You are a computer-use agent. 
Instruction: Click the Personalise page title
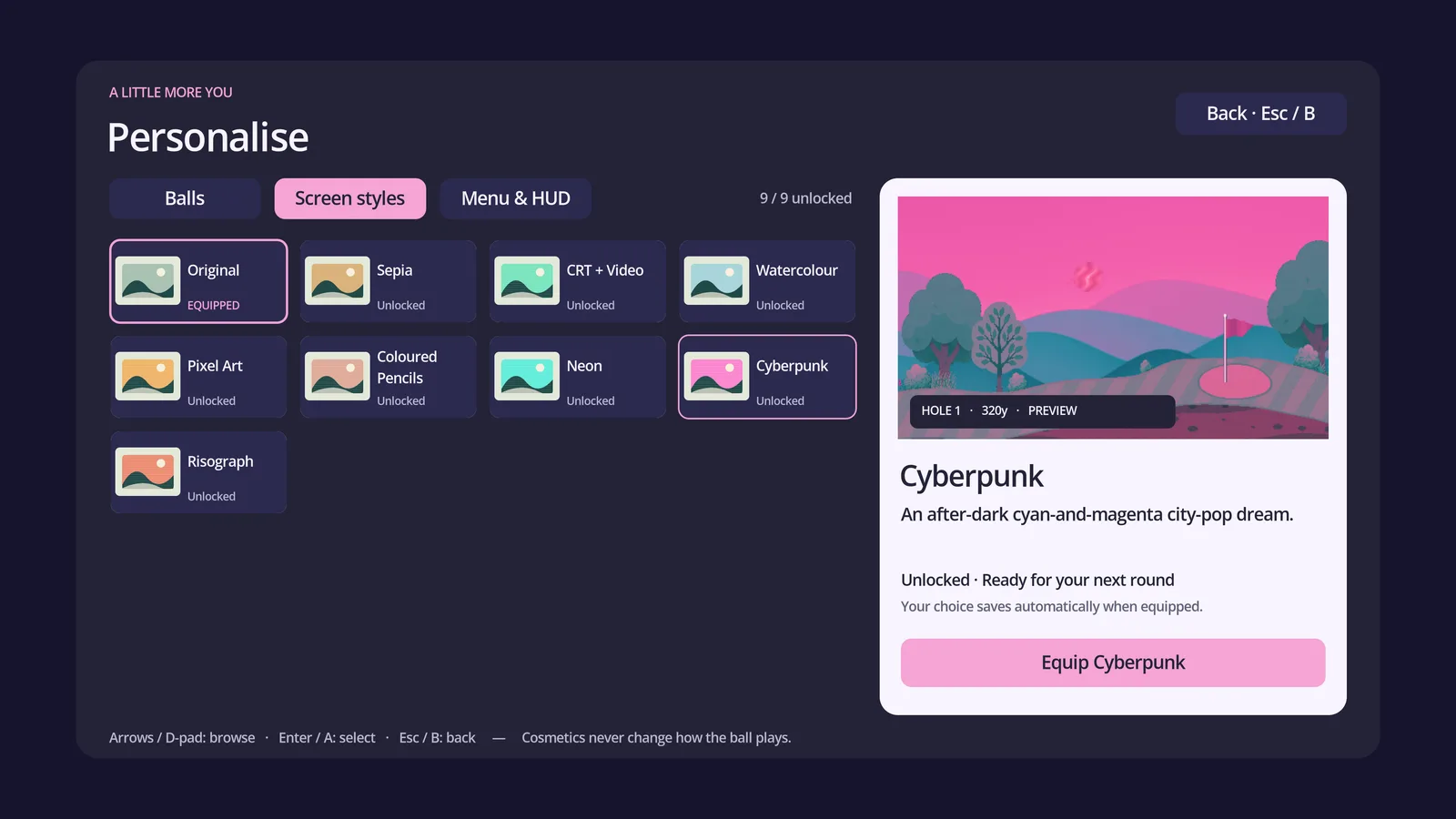click(x=208, y=137)
